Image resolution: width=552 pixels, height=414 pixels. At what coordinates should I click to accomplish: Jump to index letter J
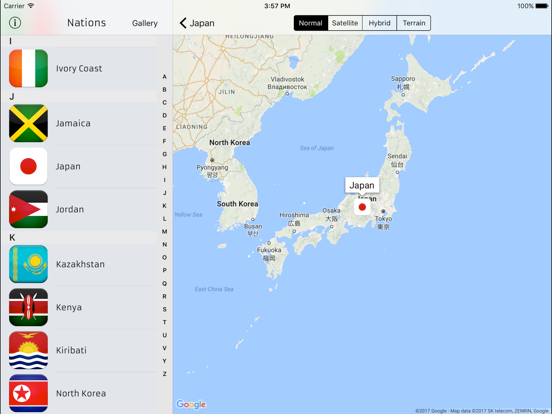pyautogui.click(x=164, y=193)
